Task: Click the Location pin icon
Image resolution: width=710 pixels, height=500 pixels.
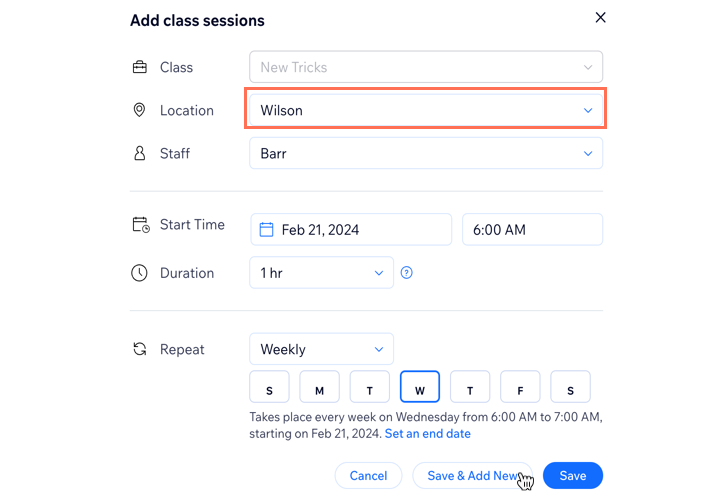Action: [140, 110]
